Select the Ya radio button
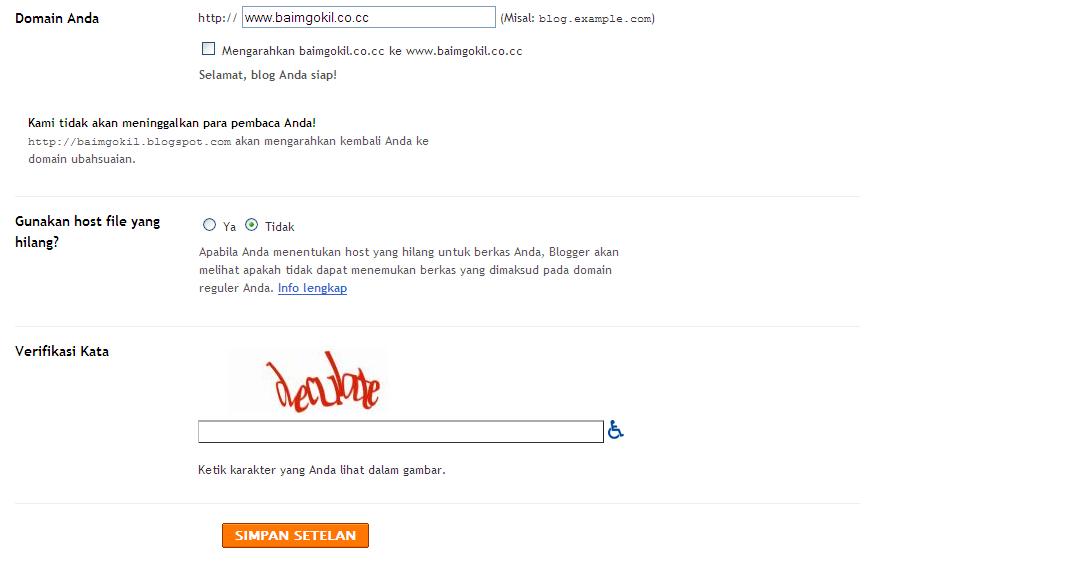 click(209, 224)
